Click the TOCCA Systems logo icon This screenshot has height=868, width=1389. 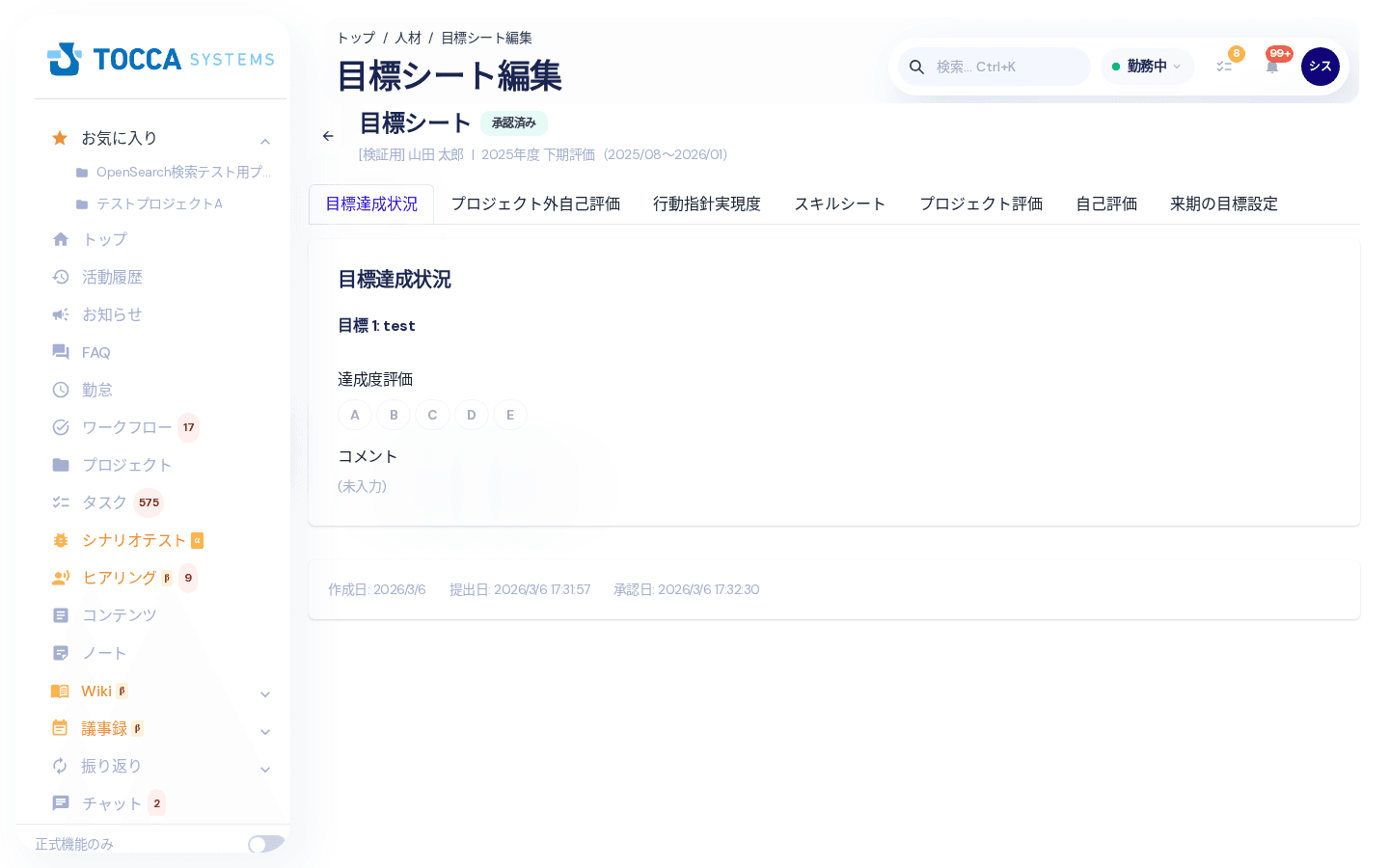65,59
